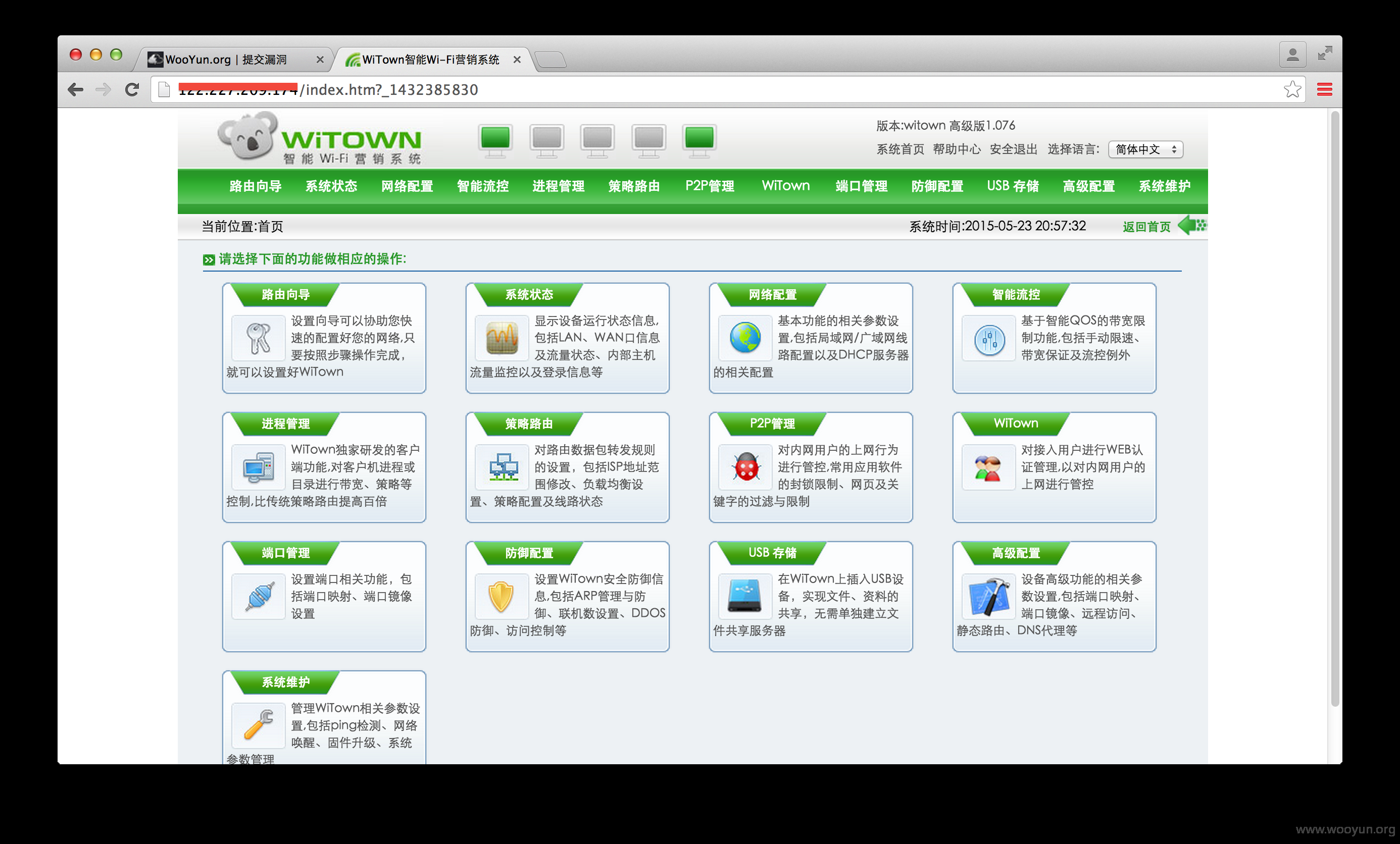This screenshot has height=844, width=1400.
Task: Click the first green port monitor icon
Action: click(x=495, y=141)
